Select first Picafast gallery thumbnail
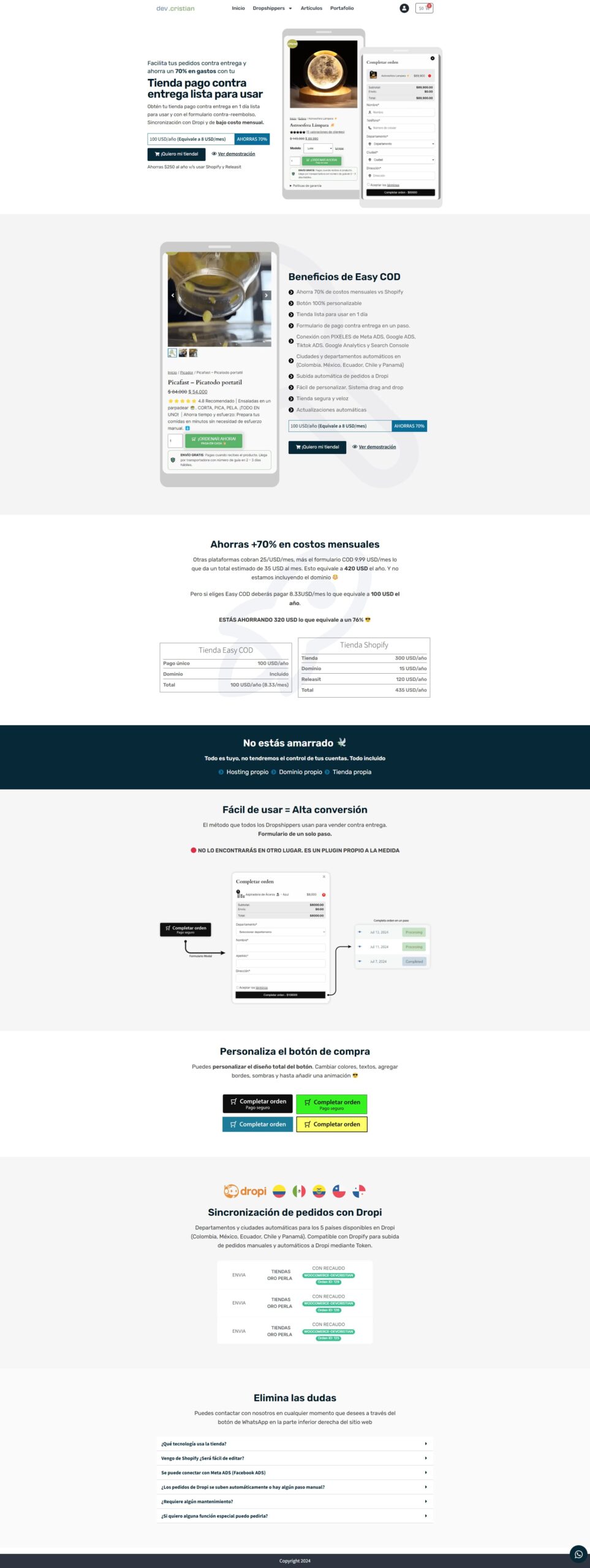 coord(172,353)
